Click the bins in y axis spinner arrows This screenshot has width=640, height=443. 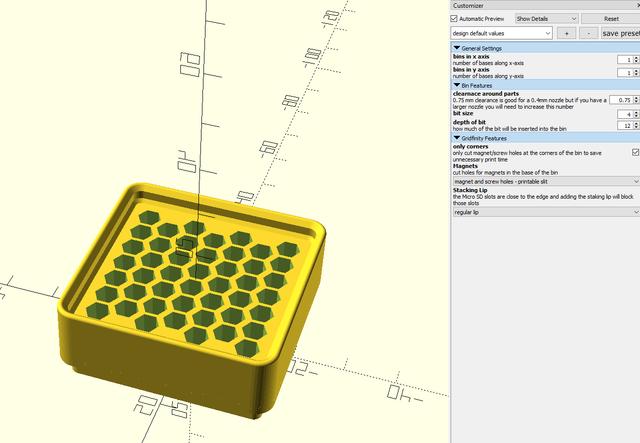pyautogui.click(x=636, y=73)
